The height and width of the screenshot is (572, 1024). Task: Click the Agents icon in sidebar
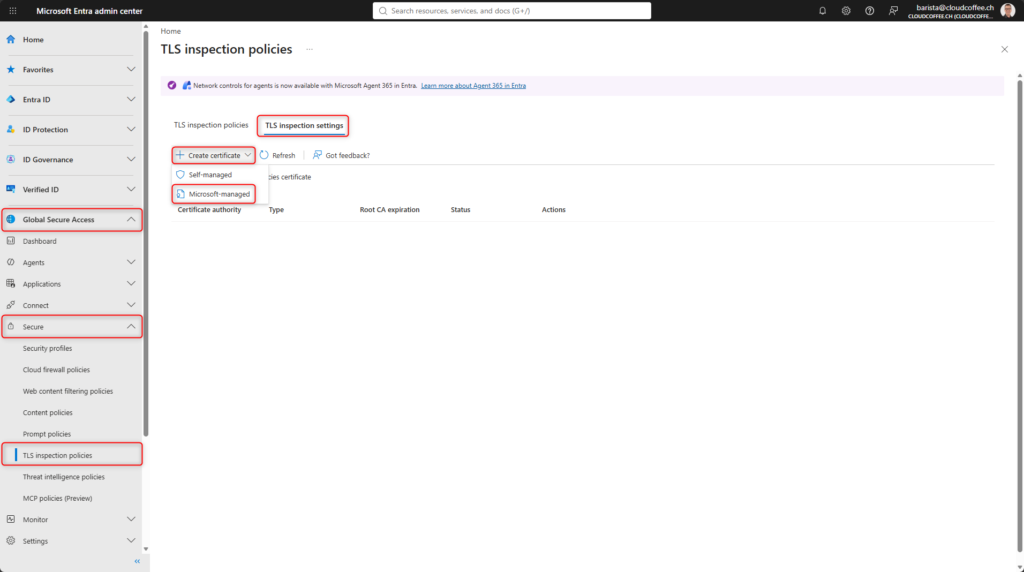pos(10,262)
